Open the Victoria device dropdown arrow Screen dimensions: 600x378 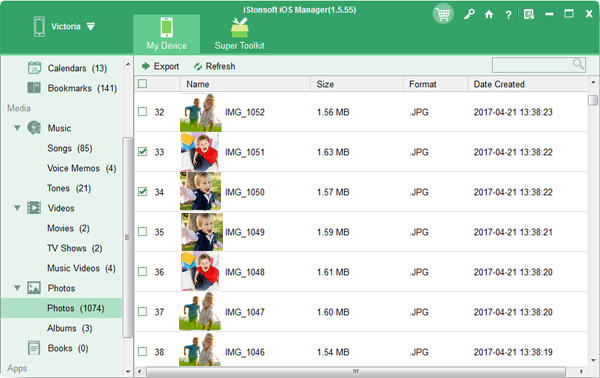[x=90, y=26]
